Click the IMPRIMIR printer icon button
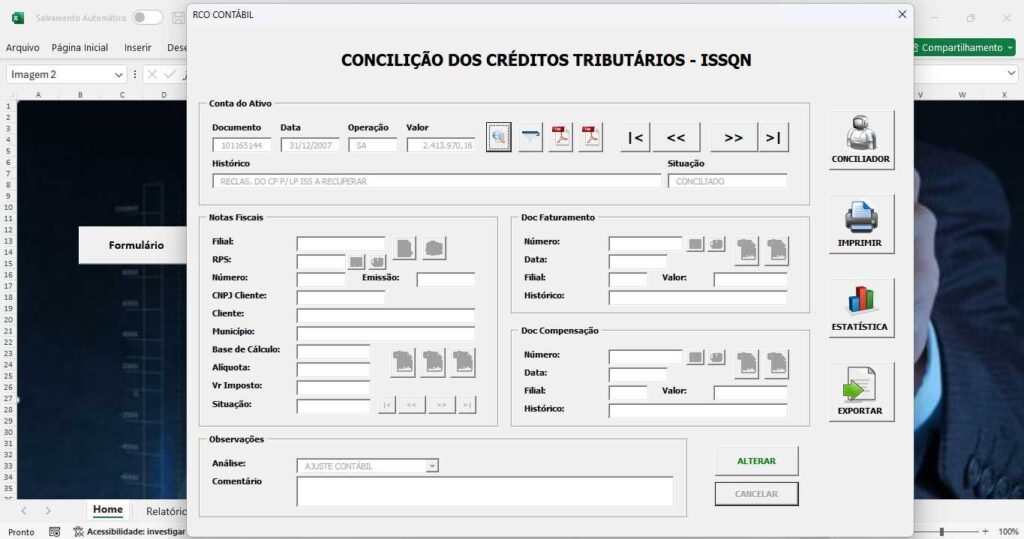The height and width of the screenshot is (539, 1024). coord(861,224)
